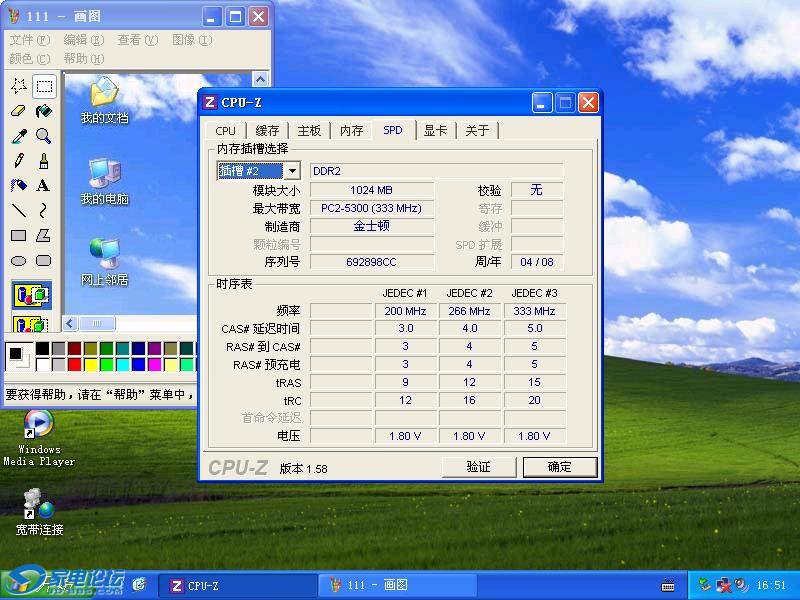Open the 帮助 menu in Paint

[x=84, y=59]
